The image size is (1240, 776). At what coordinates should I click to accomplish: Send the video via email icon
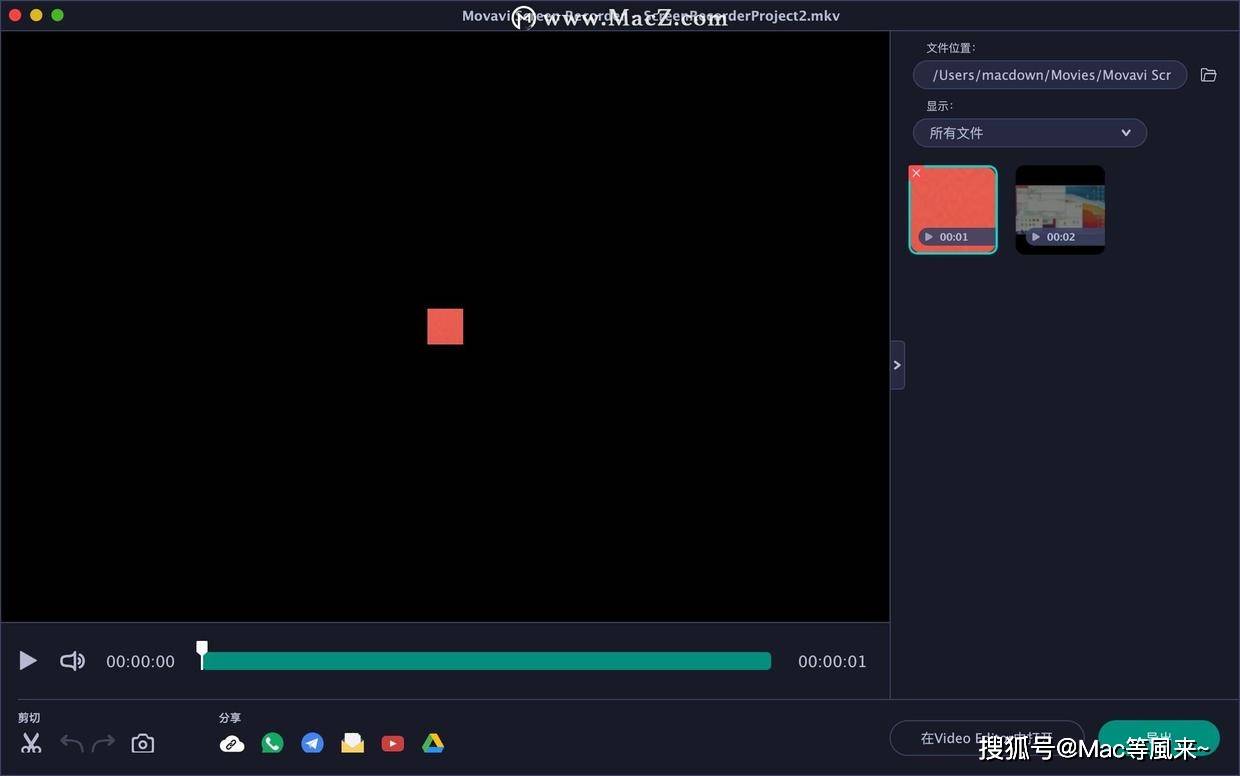352,743
